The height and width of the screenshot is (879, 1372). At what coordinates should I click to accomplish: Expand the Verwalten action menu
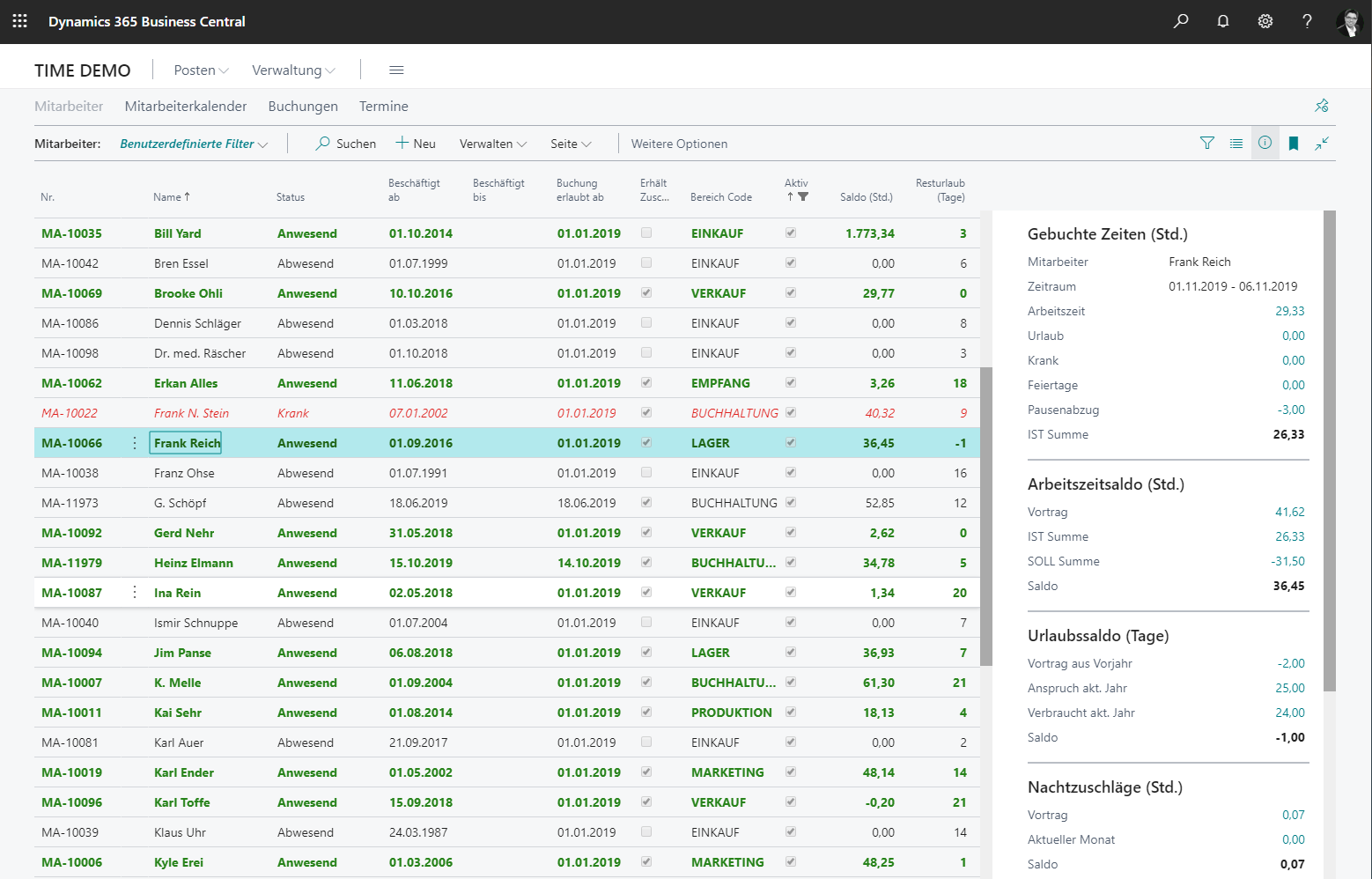point(493,144)
